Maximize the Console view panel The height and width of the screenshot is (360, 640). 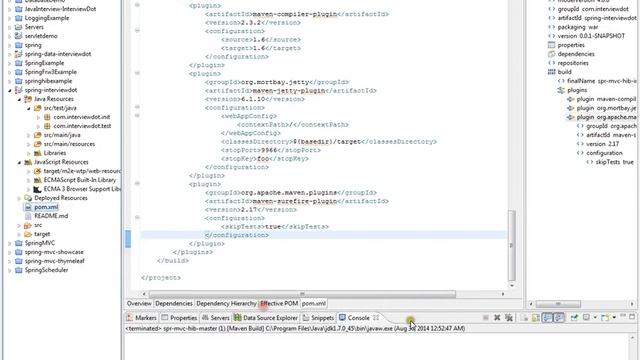click(632, 317)
